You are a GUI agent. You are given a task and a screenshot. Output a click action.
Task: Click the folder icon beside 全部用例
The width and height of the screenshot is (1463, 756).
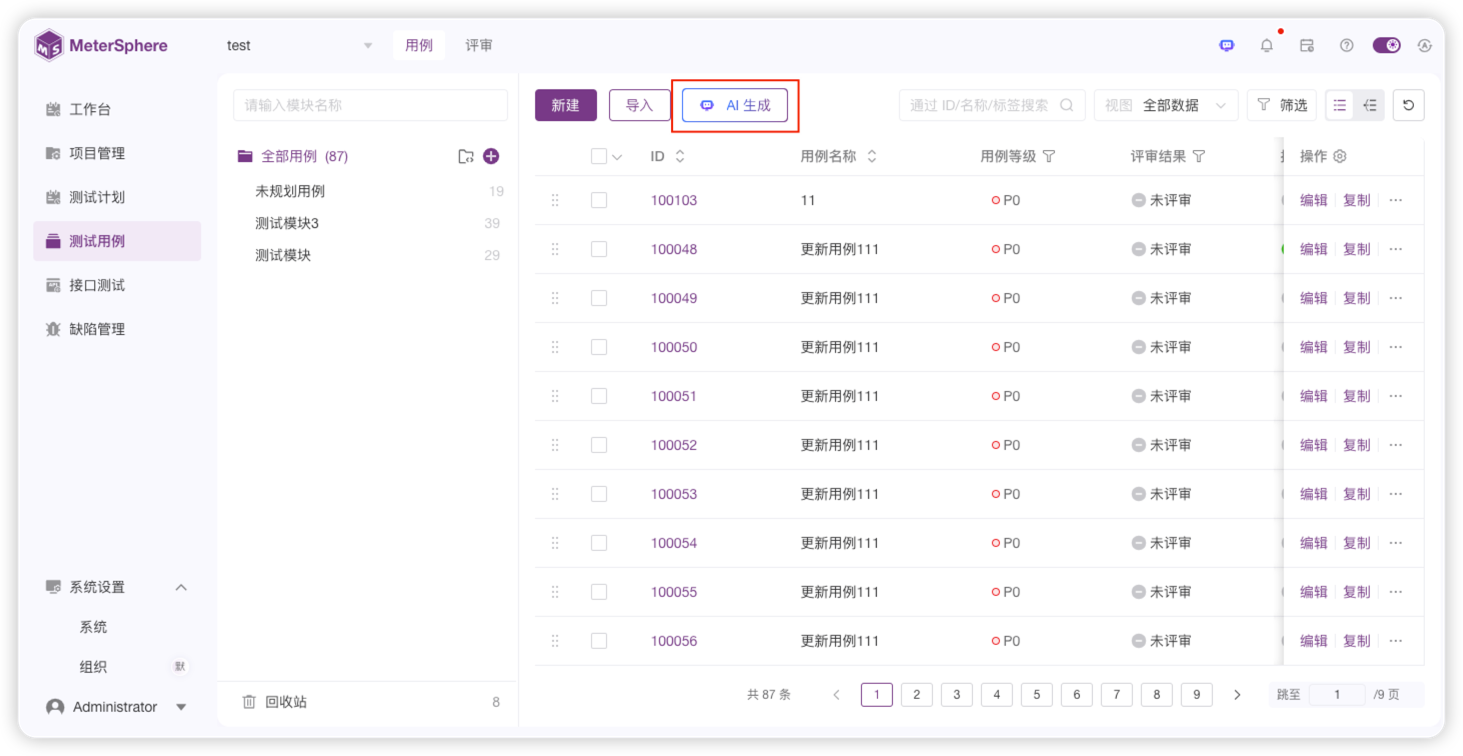click(466, 156)
